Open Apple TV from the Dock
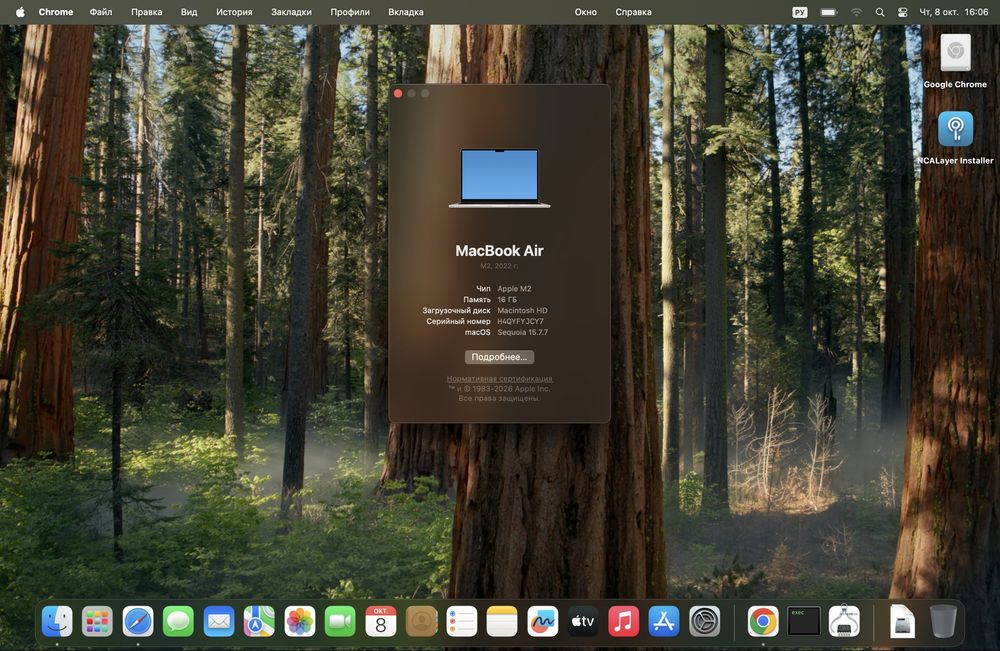Viewport: 1000px width, 651px height. point(583,621)
